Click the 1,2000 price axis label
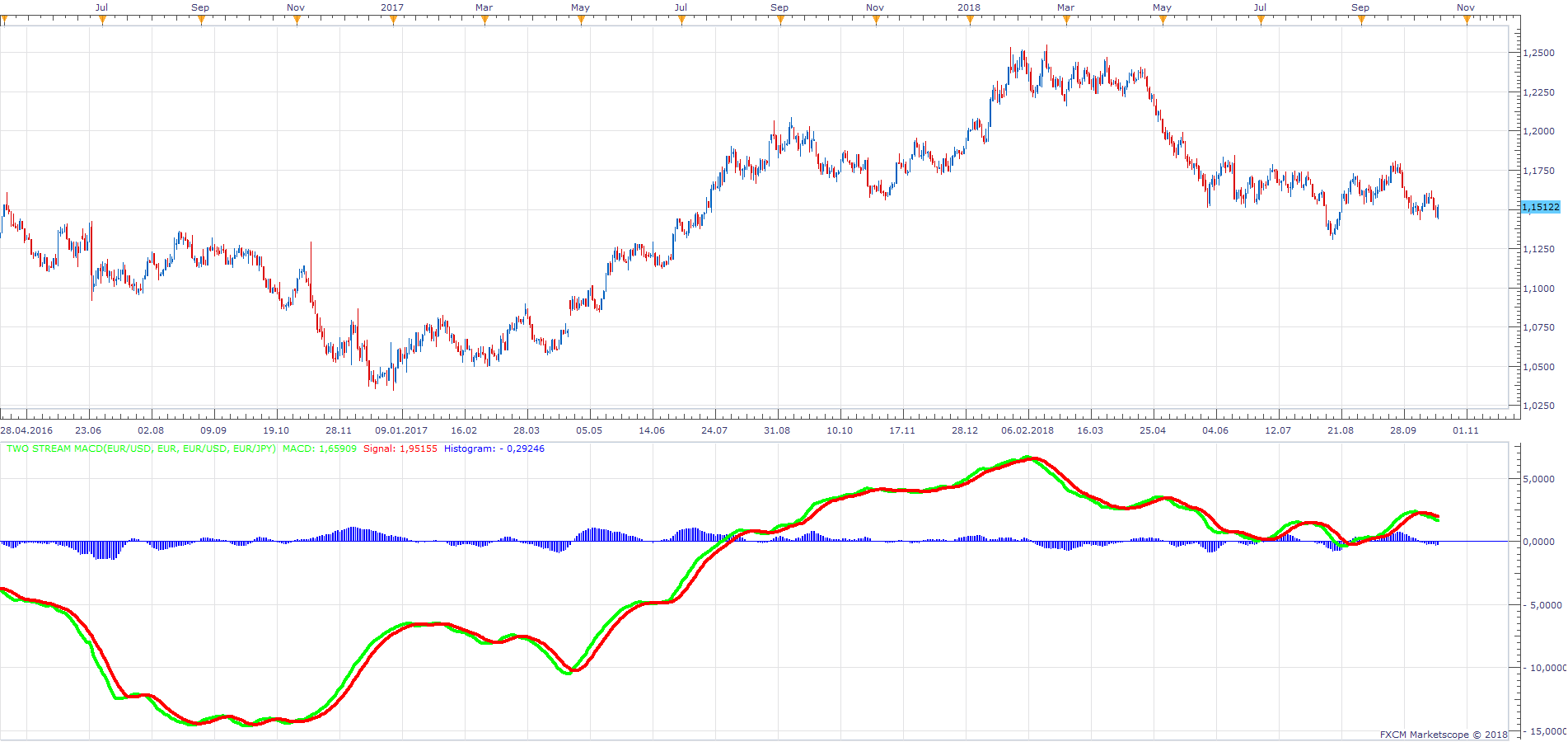The width and height of the screenshot is (1568, 742). [x=1538, y=131]
